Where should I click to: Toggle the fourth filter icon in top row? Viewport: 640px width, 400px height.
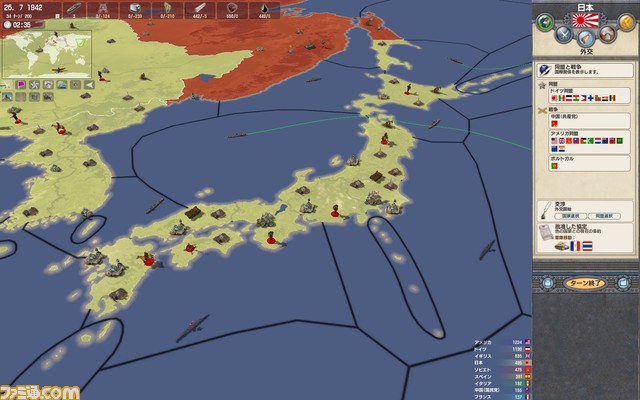(48, 84)
